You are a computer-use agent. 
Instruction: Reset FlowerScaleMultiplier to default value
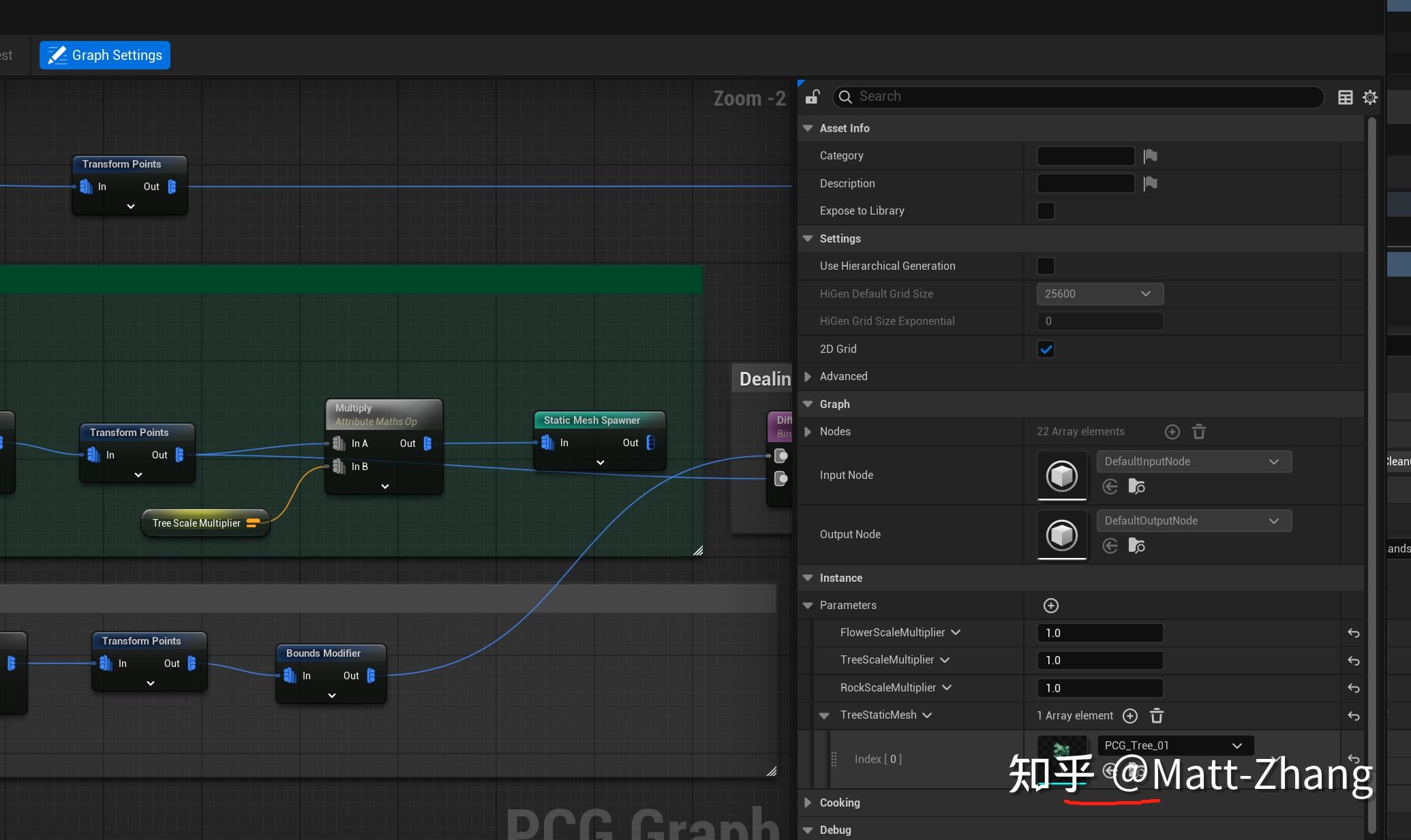(x=1353, y=633)
